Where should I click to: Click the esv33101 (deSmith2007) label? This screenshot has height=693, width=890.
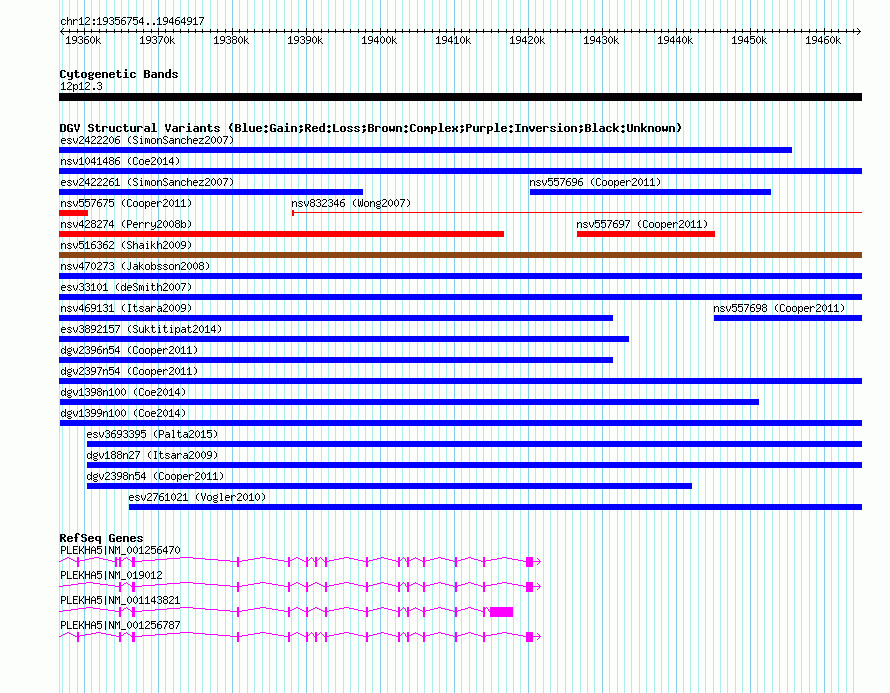(x=126, y=287)
